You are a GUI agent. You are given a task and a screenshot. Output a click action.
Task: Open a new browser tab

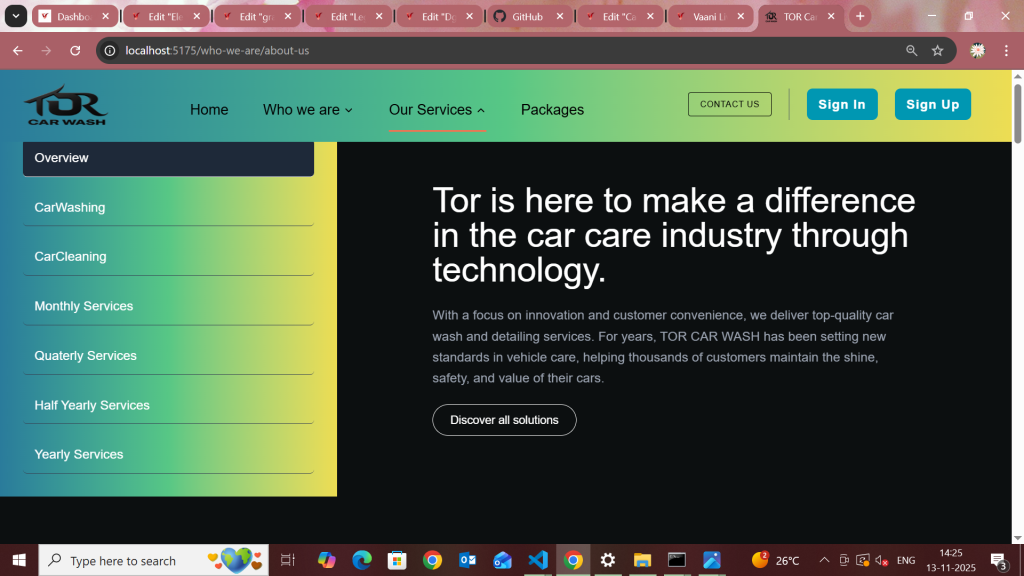(860, 17)
